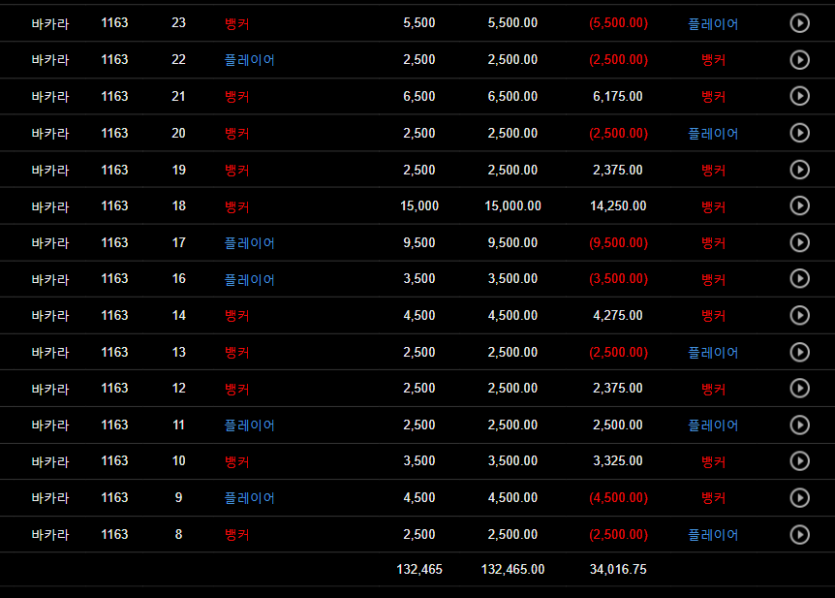The height and width of the screenshot is (598, 835).
Task: Click 플레이어 result in round 13
Action: point(713,352)
